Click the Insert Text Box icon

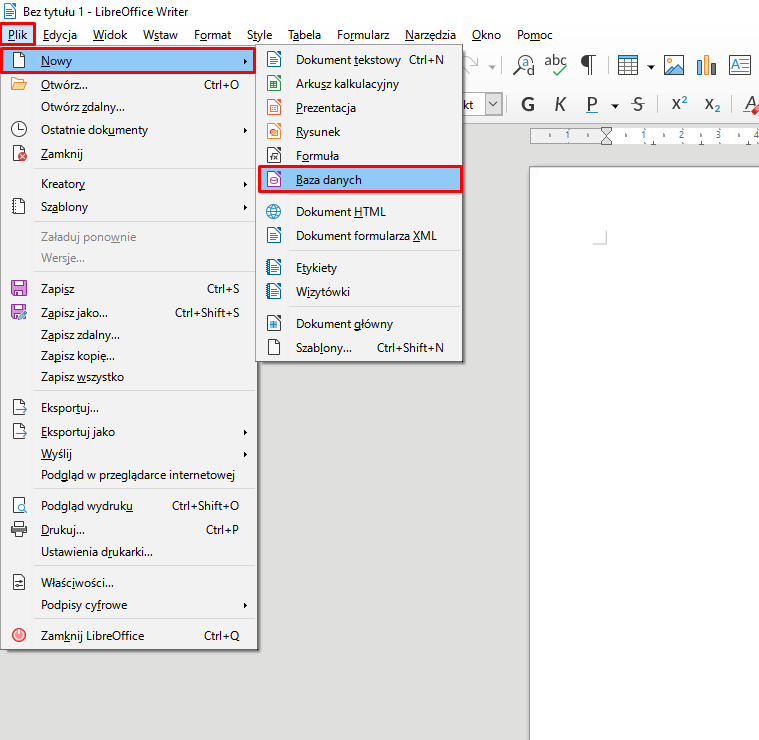click(x=740, y=65)
